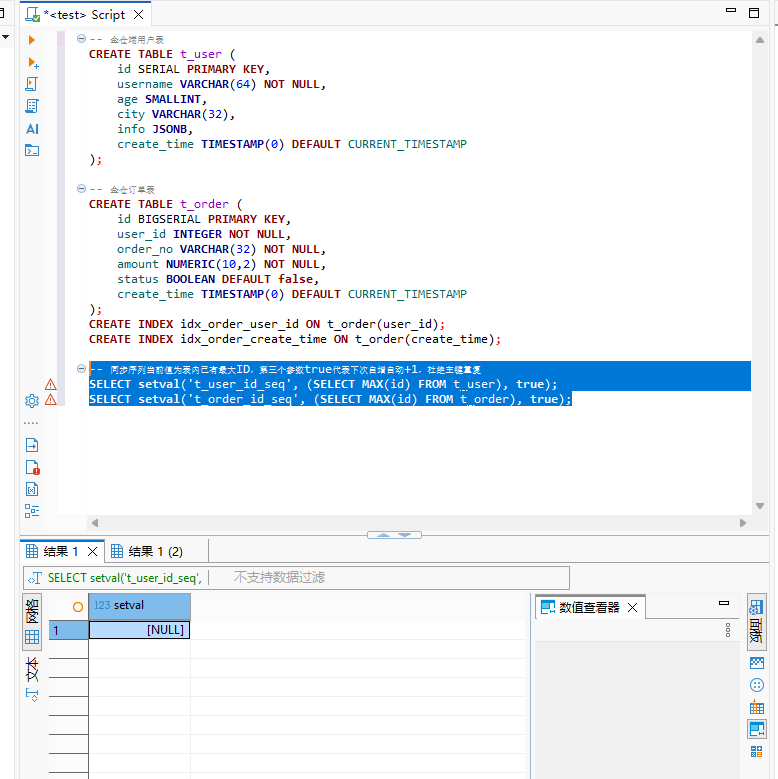Click the horizontal scrollbar right arrow

(x=743, y=523)
